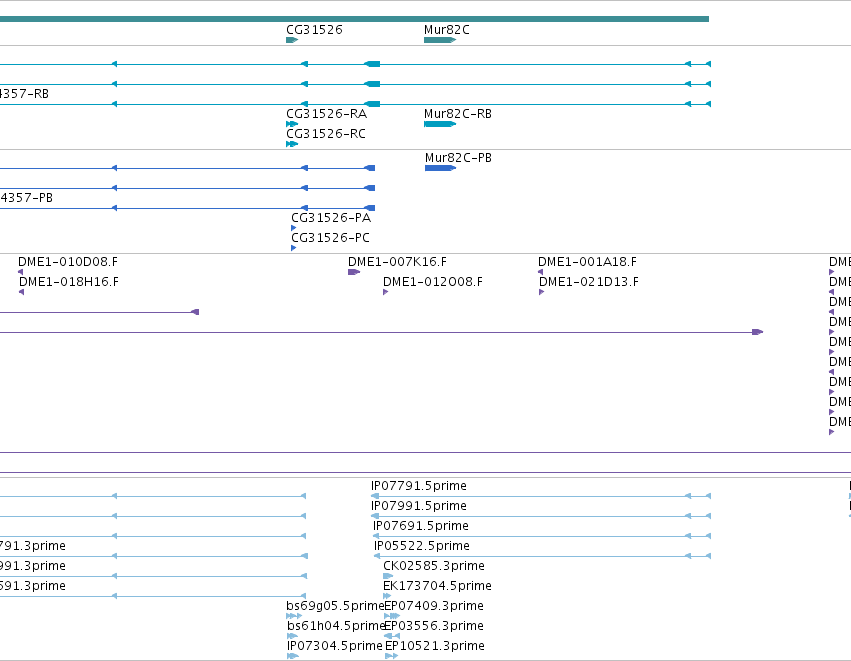The image size is (851, 661).
Task: Select the CG31526-PC arrow glyph
Action: tap(294, 248)
